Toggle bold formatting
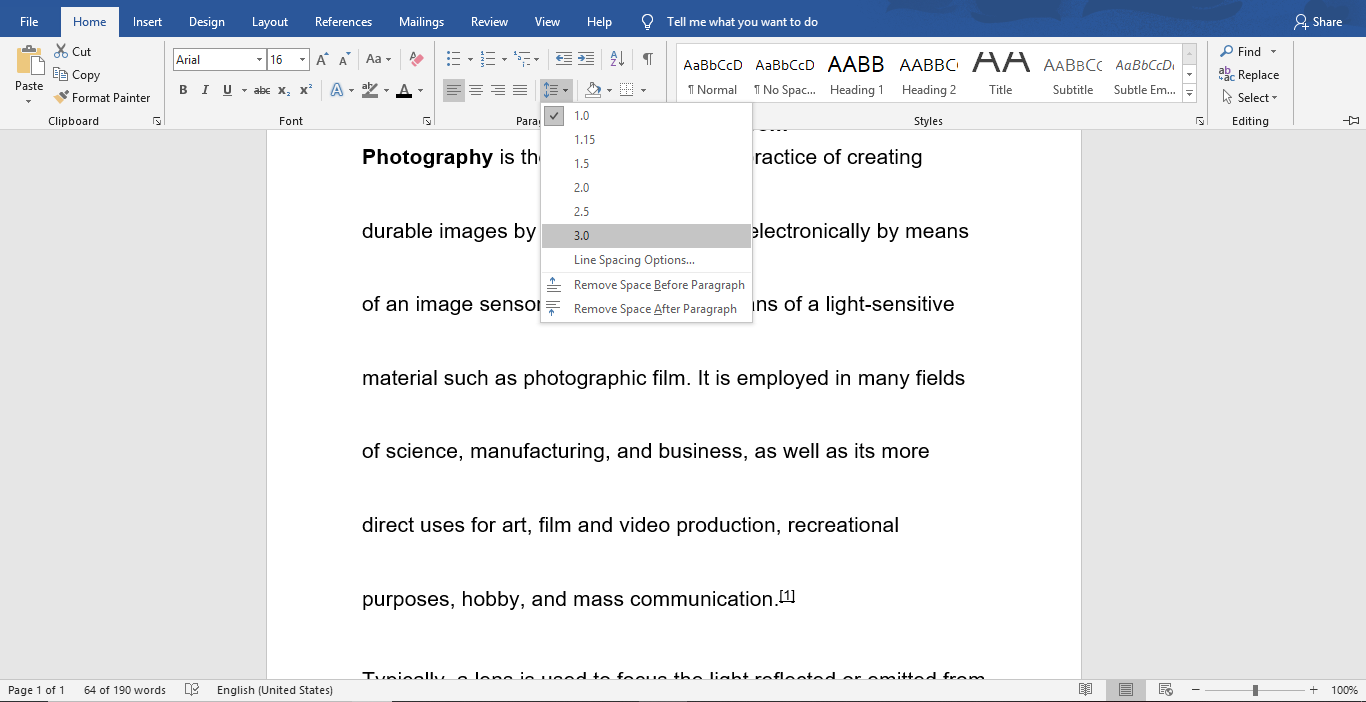Viewport: 1366px width, 702px height. [183, 89]
